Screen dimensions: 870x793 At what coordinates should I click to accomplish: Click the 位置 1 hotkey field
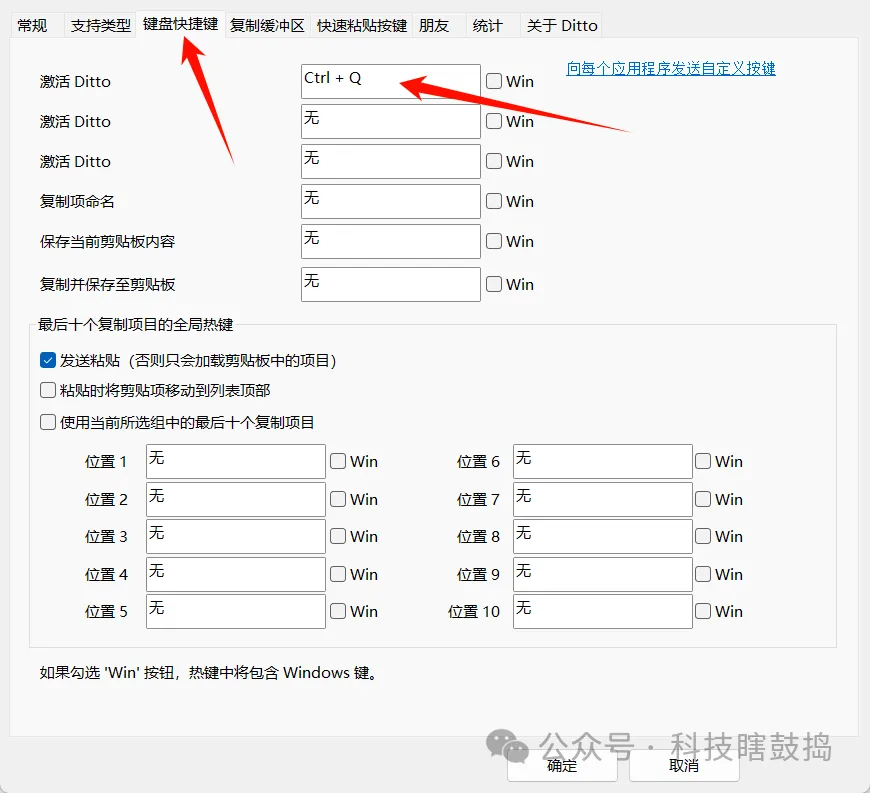236,462
